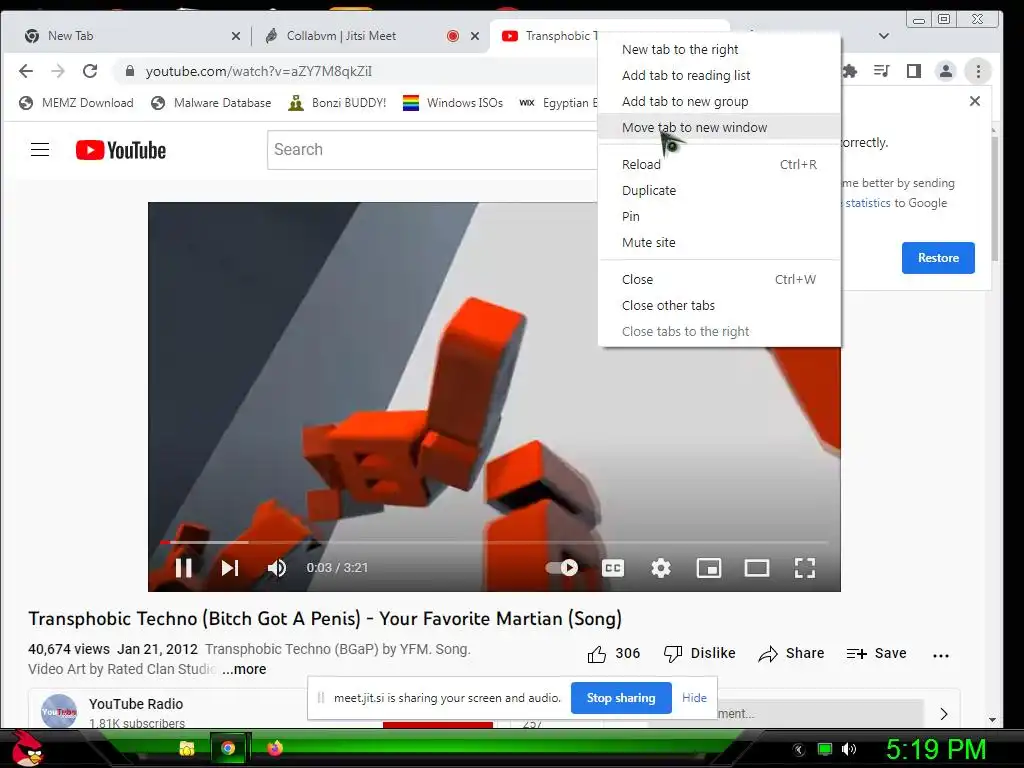1024x768 pixels.
Task: Toggle the autoplay switch in the player
Action: tap(562, 568)
